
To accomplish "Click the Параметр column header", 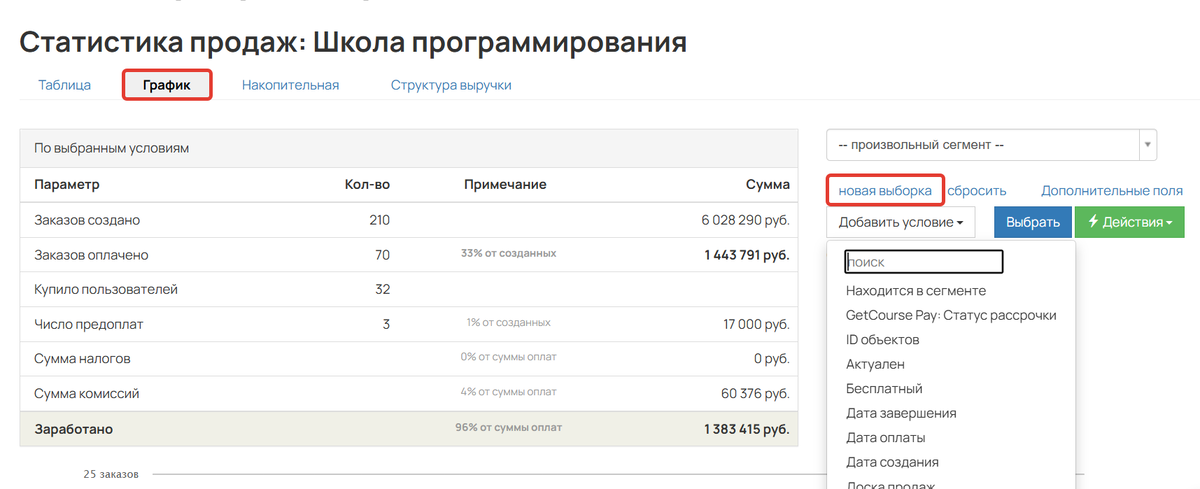I will (67, 185).
